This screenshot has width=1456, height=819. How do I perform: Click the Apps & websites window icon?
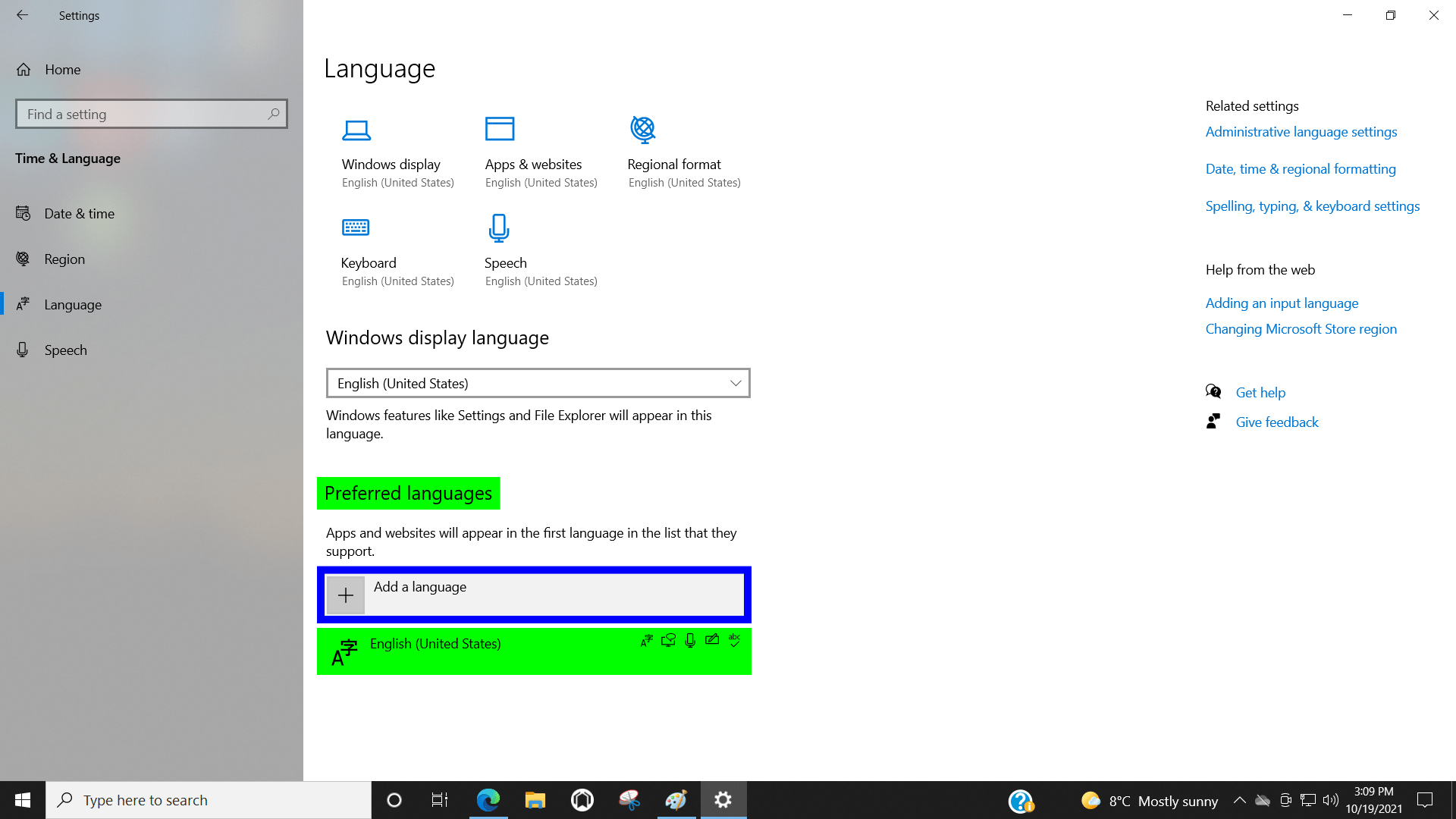(500, 129)
